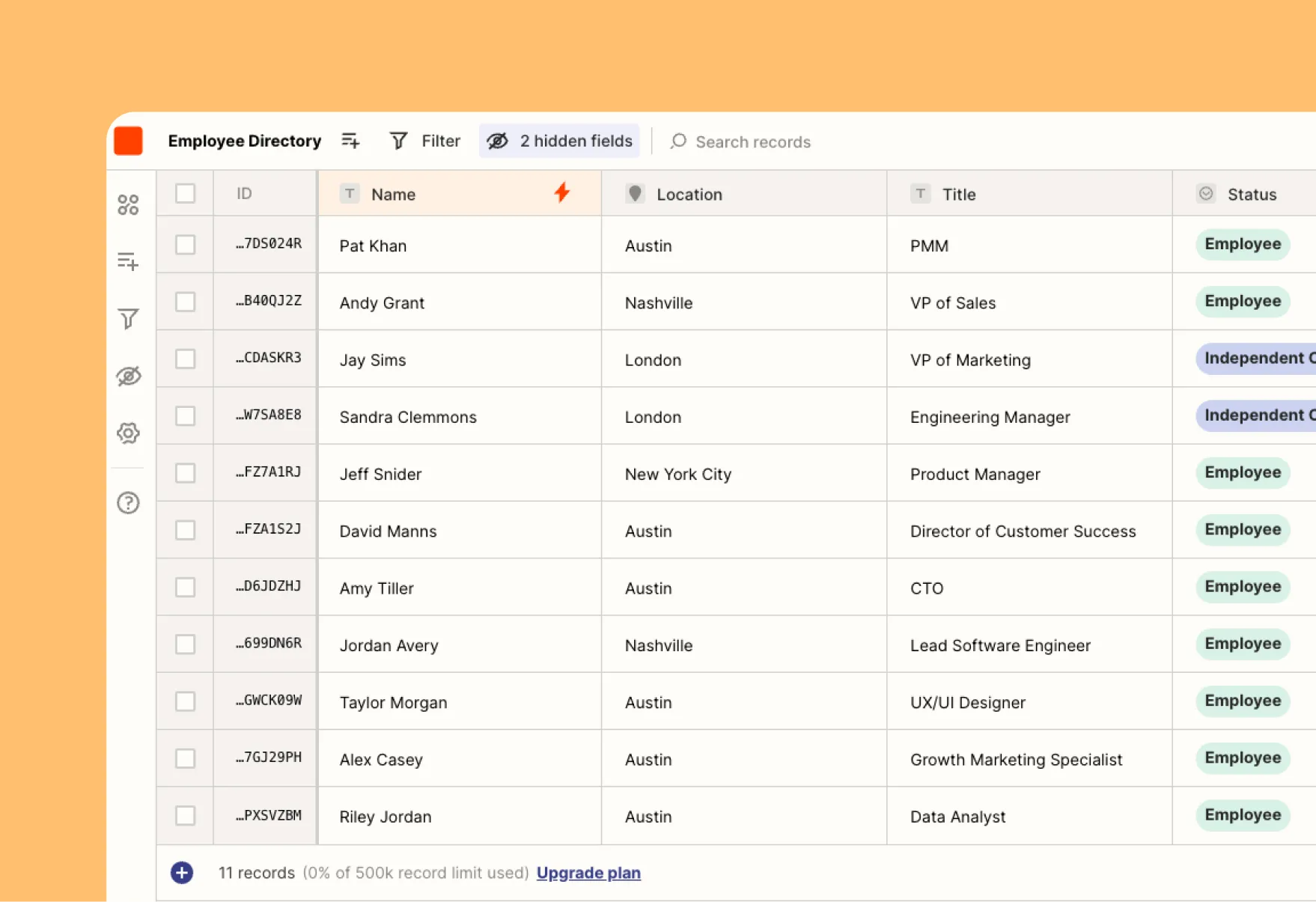Add a new record with plus button
This screenshot has height=902, width=1316.
pos(180,873)
